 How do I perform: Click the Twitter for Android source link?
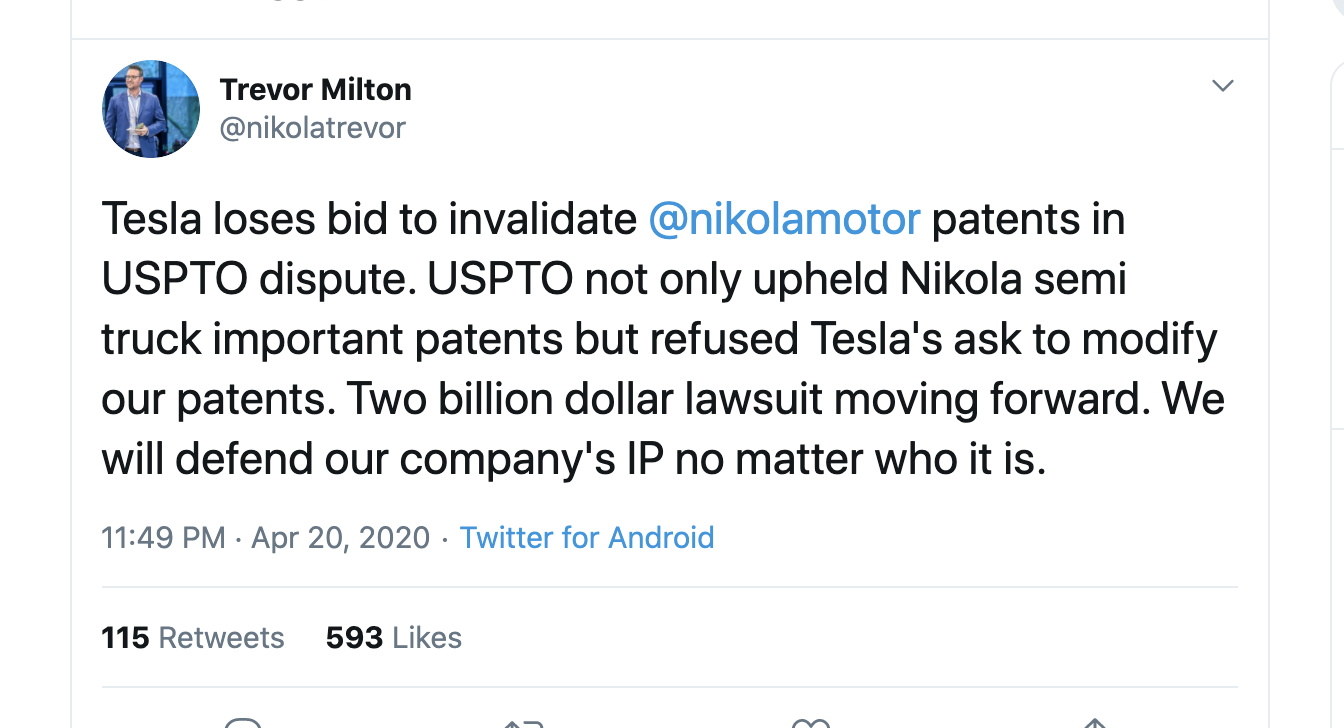587,538
